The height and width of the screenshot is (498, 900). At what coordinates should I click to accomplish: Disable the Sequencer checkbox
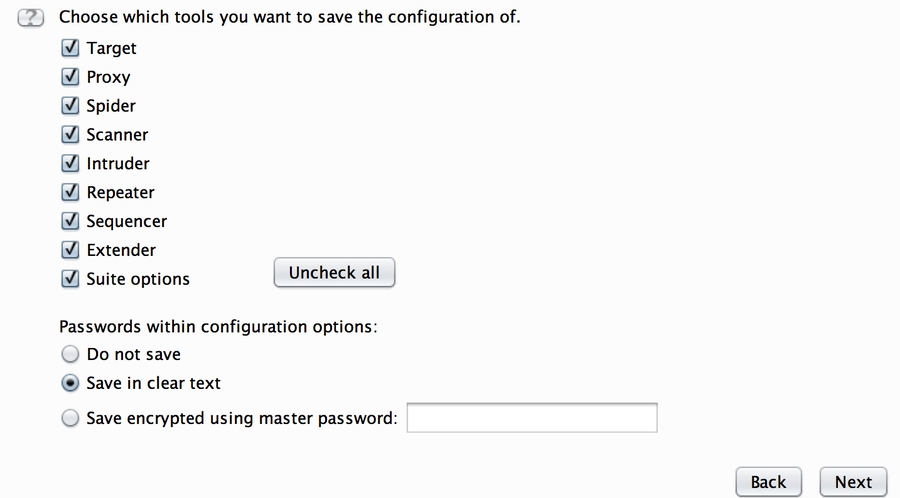coord(70,221)
